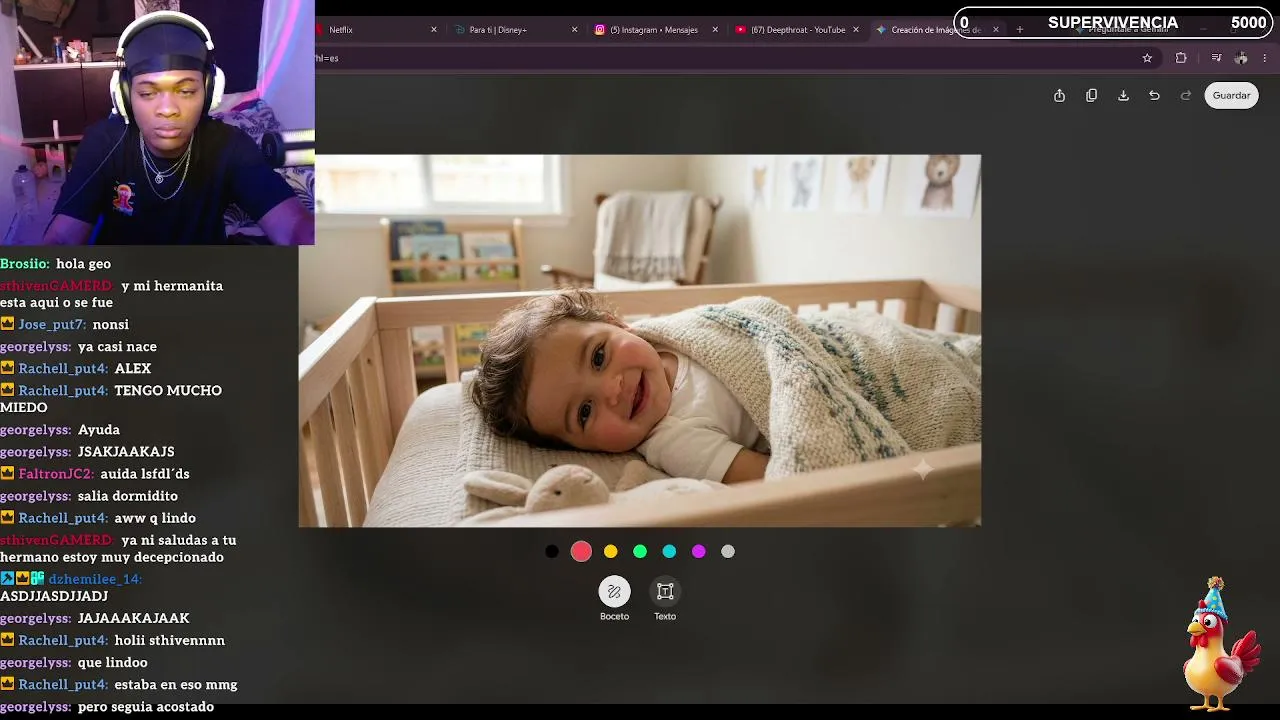Bookmark this page with the star icon
This screenshot has width=1280, height=720.
point(1147,58)
